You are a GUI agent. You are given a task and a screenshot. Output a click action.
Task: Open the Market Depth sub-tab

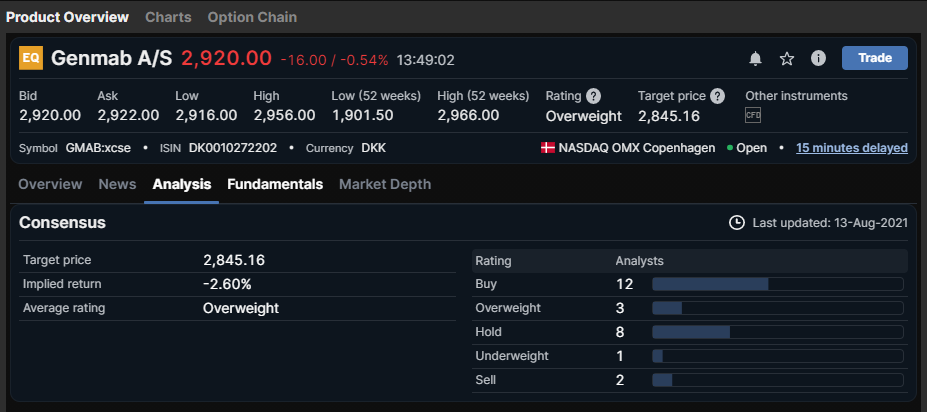coord(385,184)
